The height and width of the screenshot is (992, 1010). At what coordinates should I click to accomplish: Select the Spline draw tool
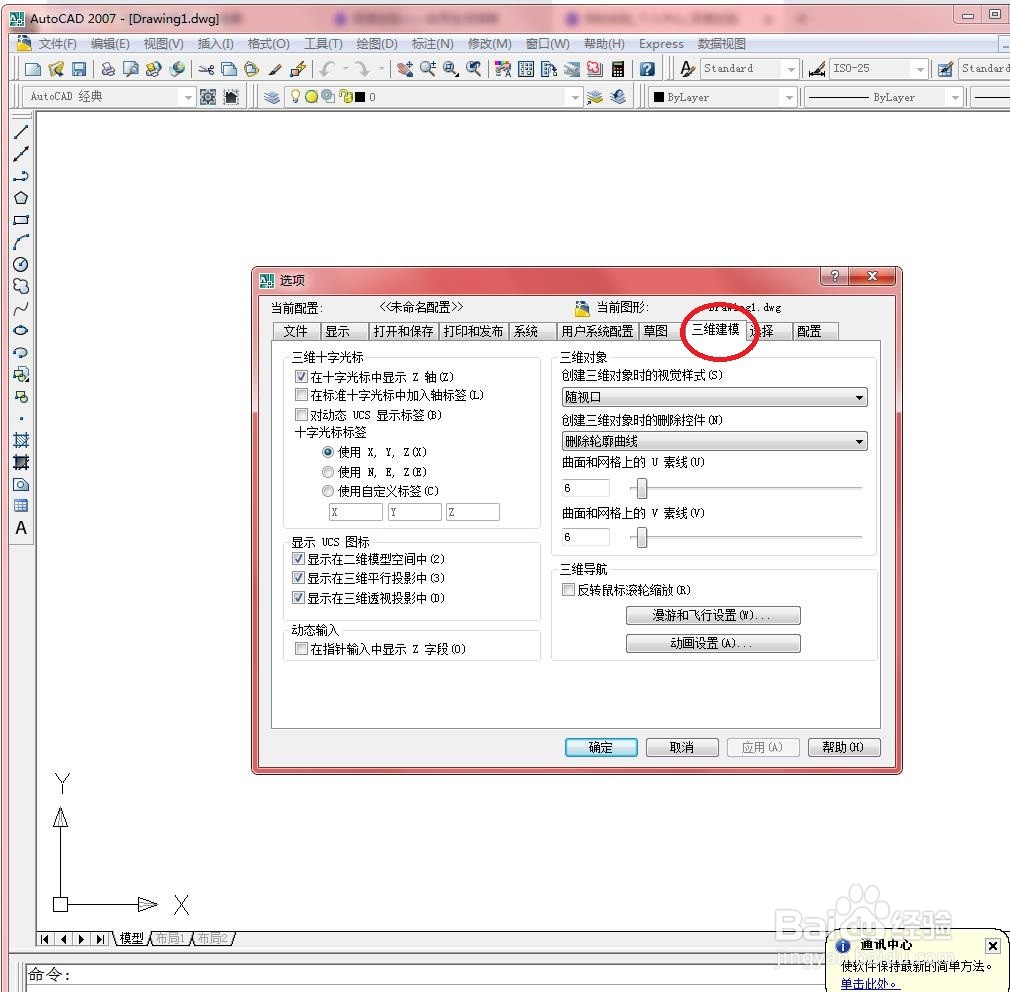click(21, 309)
